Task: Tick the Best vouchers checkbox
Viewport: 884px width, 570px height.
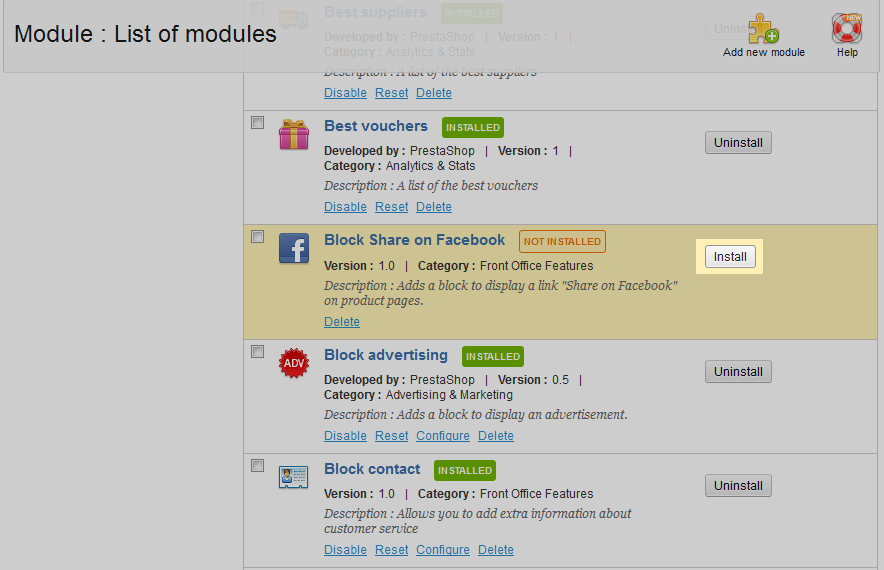Action: click(257, 123)
